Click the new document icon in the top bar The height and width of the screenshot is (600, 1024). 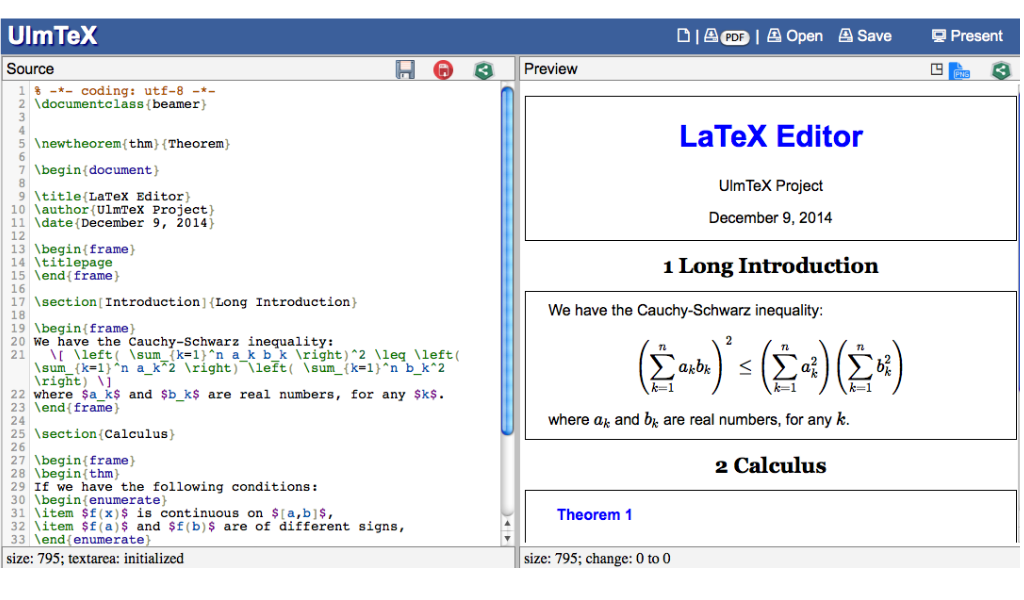point(684,34)
